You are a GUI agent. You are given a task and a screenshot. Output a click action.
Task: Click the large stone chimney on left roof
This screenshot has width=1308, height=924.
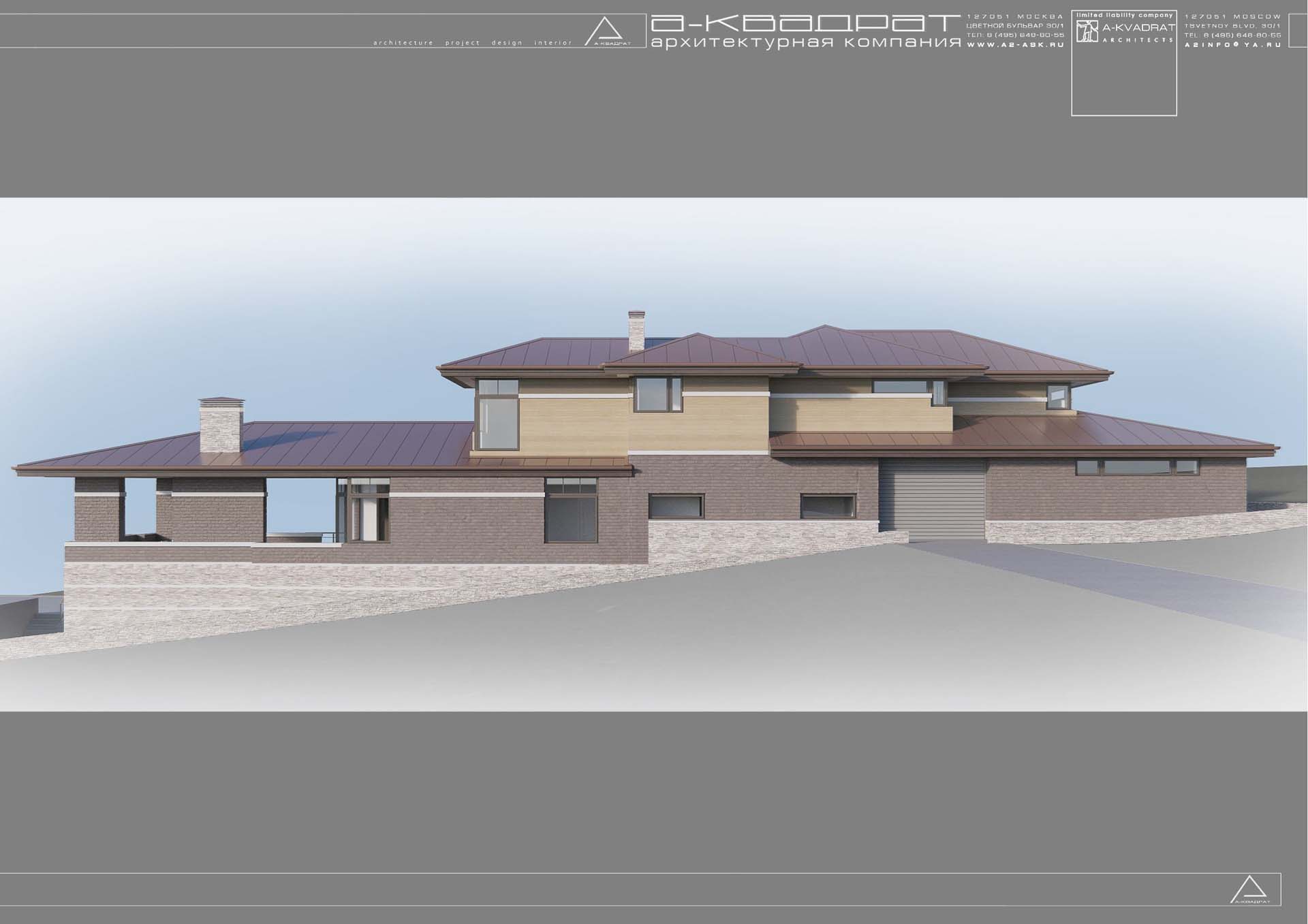pos(220,425)
